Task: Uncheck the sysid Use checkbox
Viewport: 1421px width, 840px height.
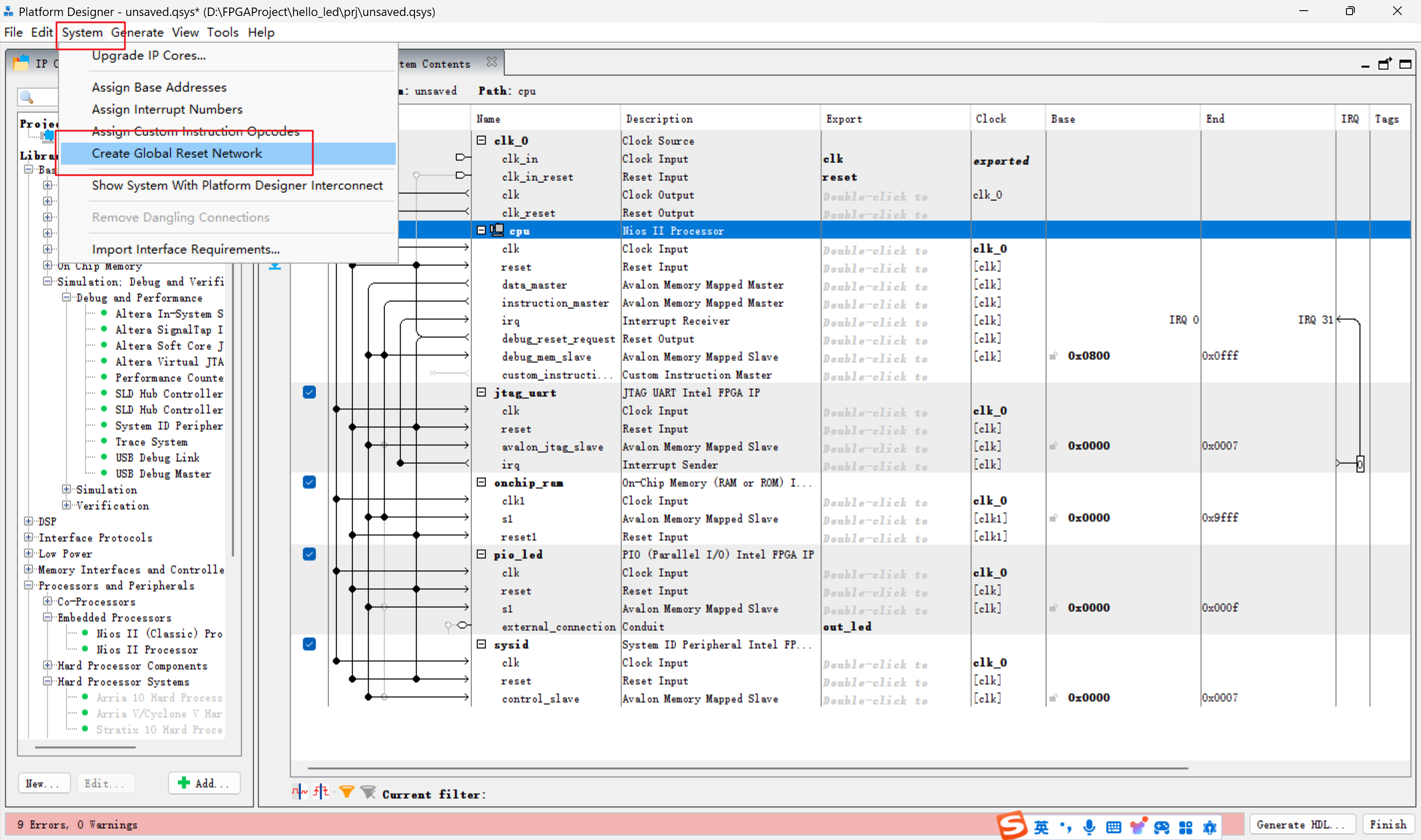Action: pos(309,644)
